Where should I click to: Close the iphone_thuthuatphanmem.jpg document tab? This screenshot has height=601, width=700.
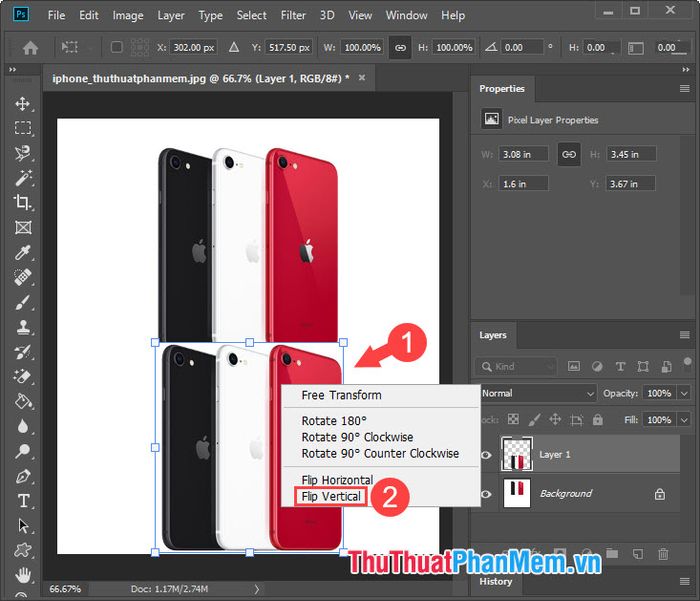(x=362, y=78)
